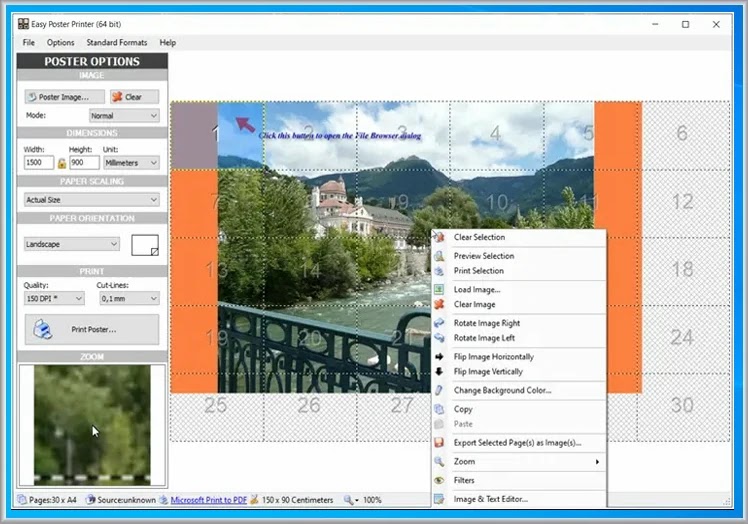
Task: Click the "150 x 90 Centimeters" status text
Action: click(298, 500)
